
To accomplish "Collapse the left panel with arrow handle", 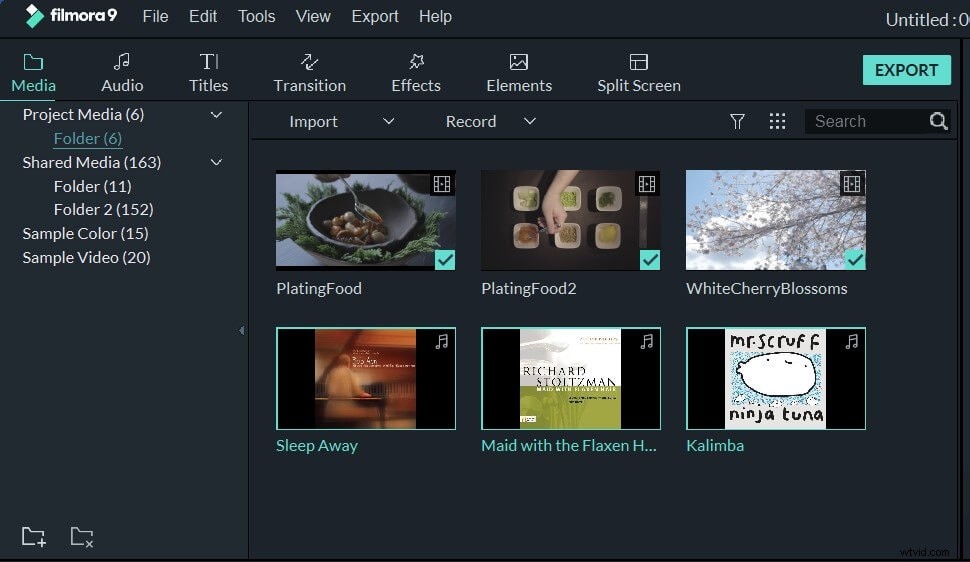I will click(241, 331).
